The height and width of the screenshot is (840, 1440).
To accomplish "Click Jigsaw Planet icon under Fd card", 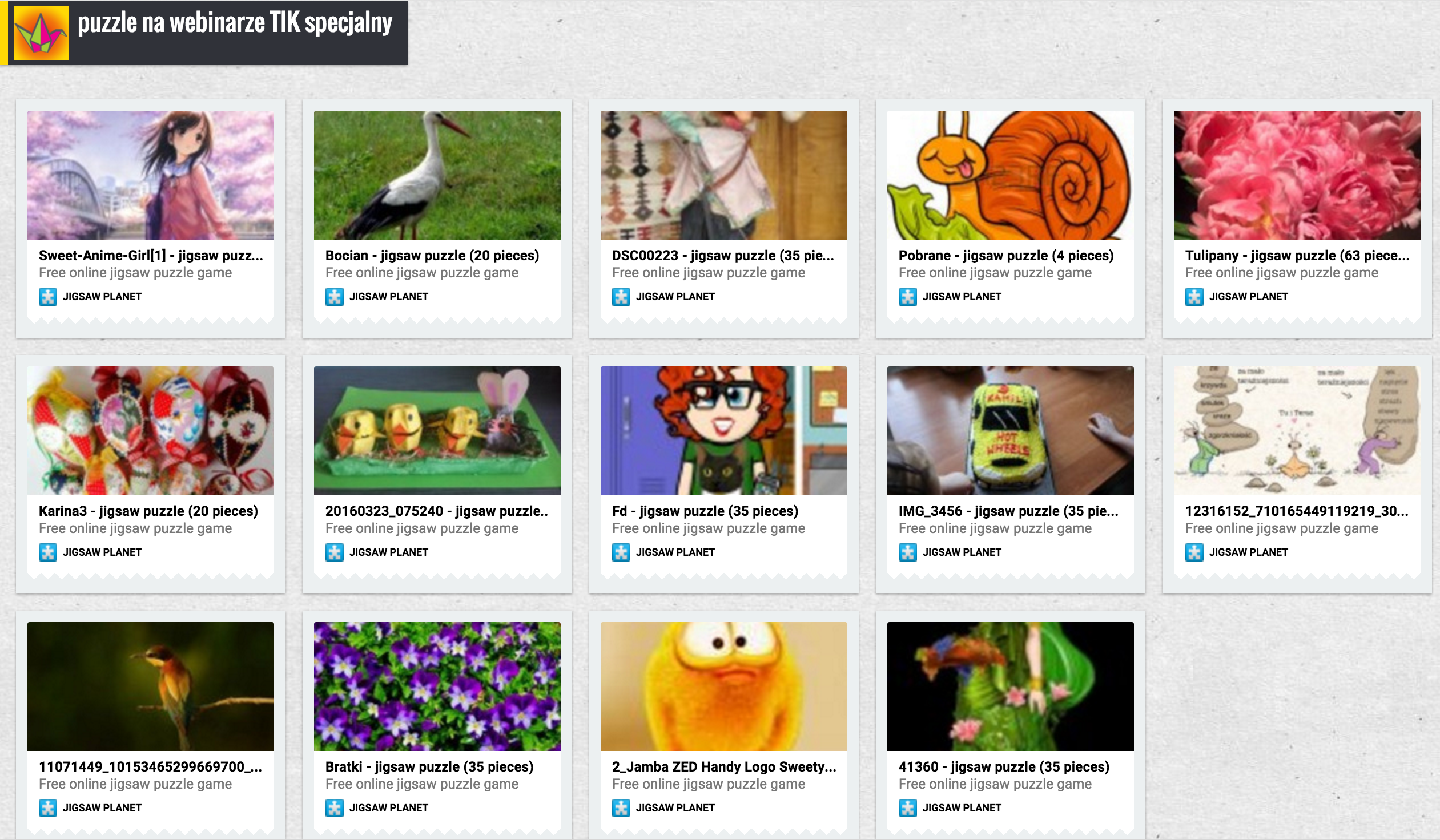I will click(x=621, y=553).
